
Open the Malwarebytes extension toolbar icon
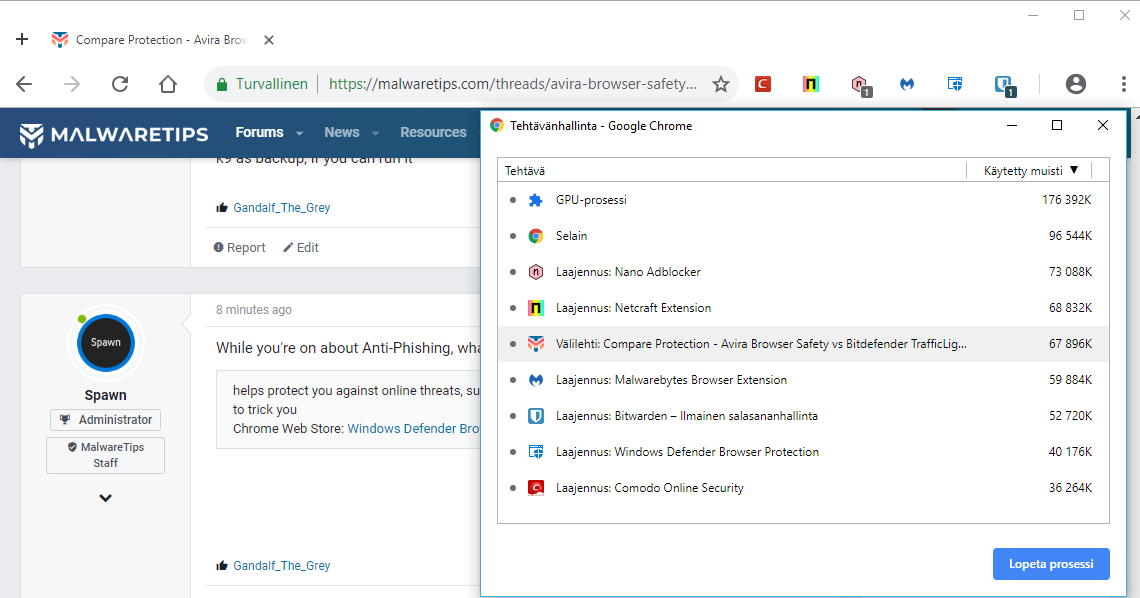pos(907,84)
